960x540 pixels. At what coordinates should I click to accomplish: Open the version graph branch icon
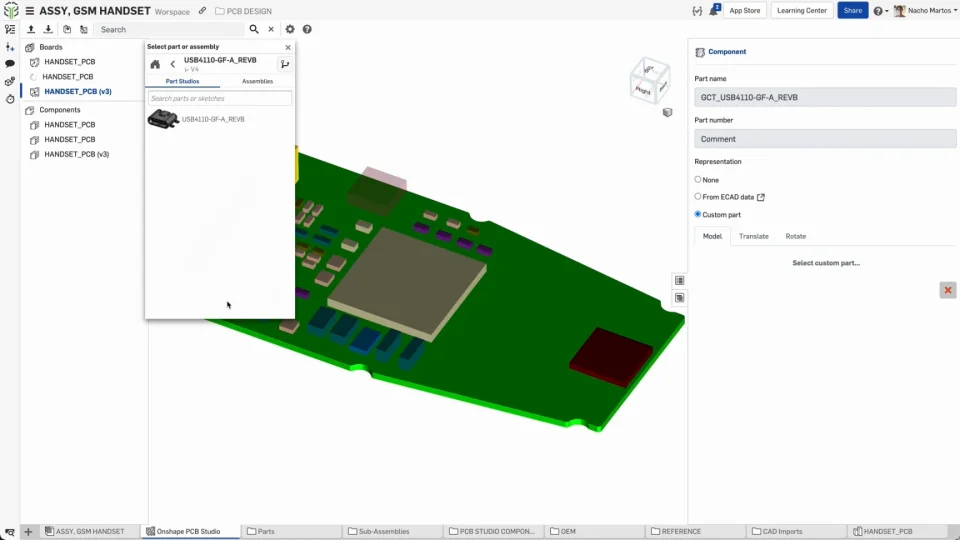pos(285,64)
